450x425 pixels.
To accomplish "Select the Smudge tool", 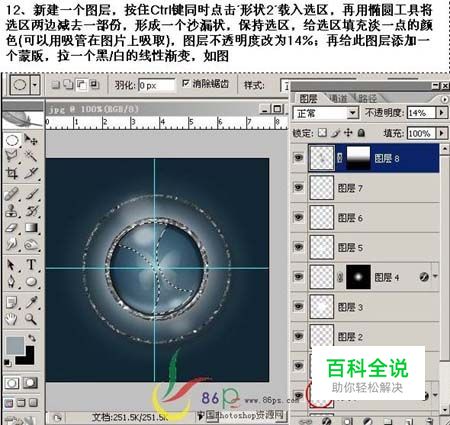I will tap(12, 245).
